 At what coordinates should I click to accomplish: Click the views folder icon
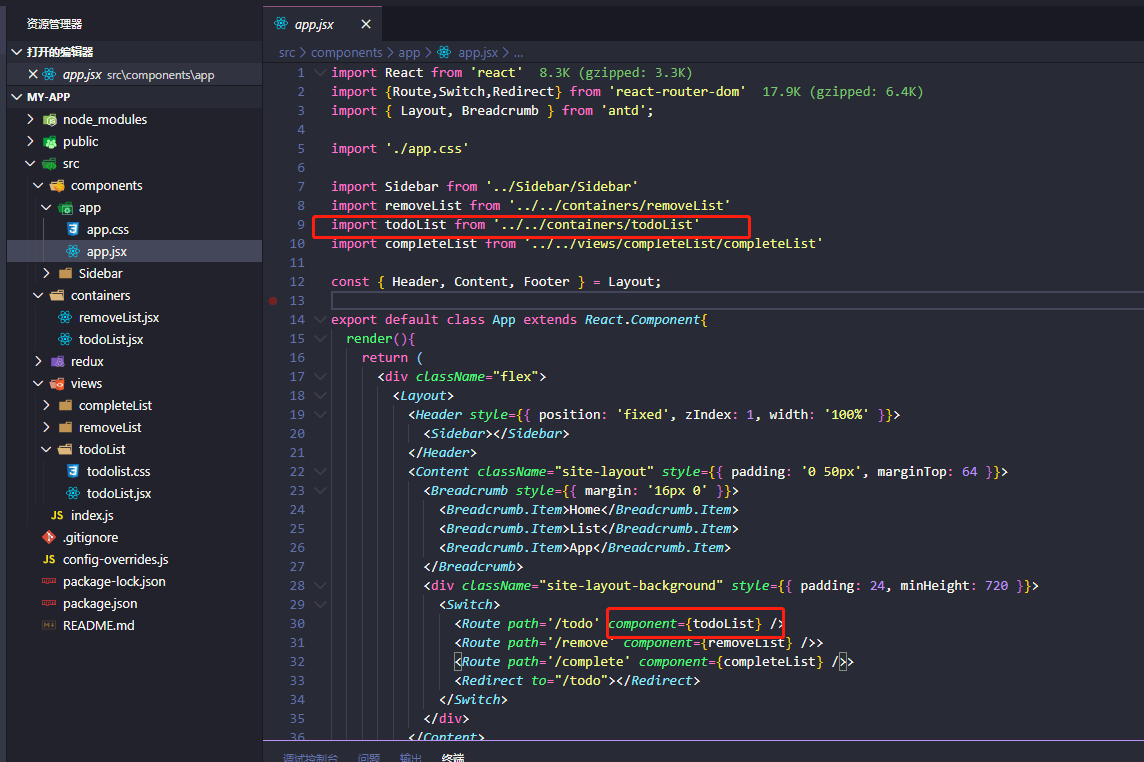click(57, 383)
